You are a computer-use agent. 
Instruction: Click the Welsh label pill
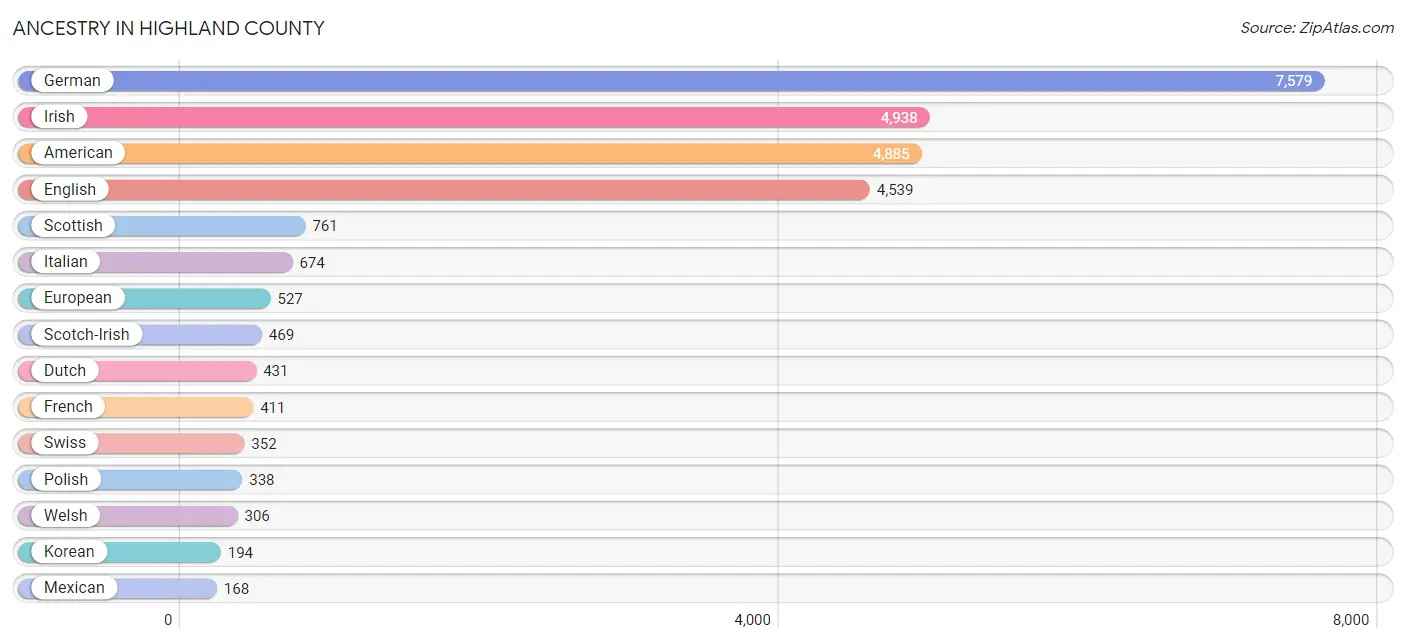(x=66, y=516)
